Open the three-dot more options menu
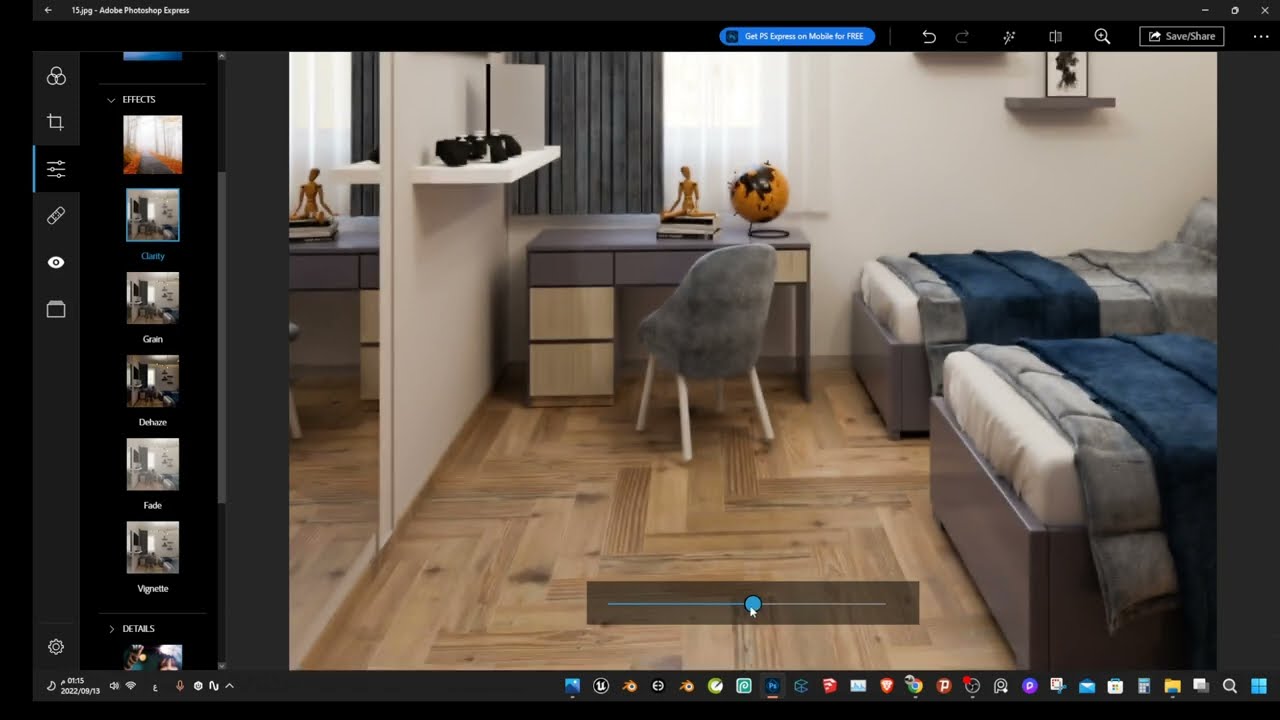The height and width of the screenshot is (720, 1280). coord(1260,36)
